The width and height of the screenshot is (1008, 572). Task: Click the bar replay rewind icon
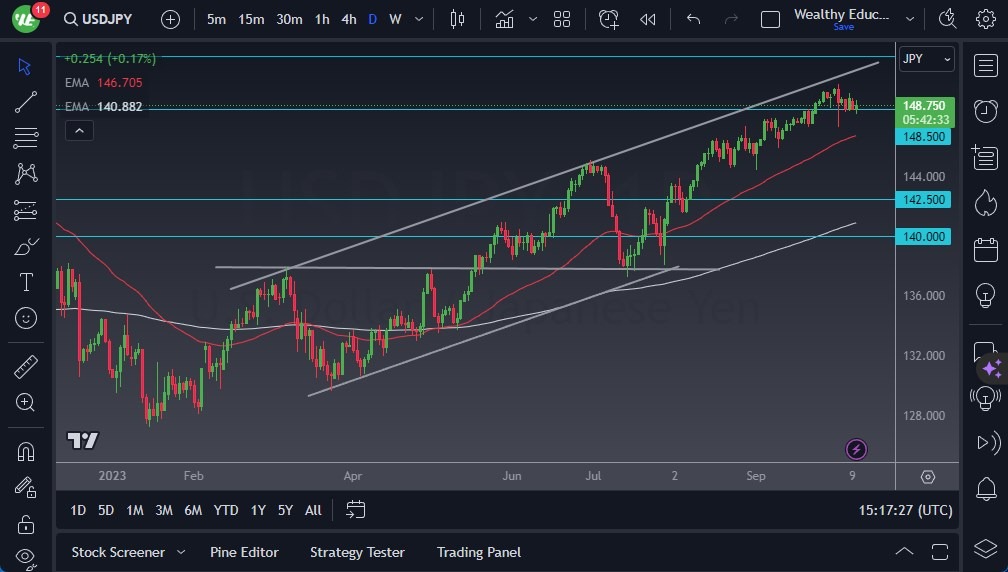coord(648,19)
